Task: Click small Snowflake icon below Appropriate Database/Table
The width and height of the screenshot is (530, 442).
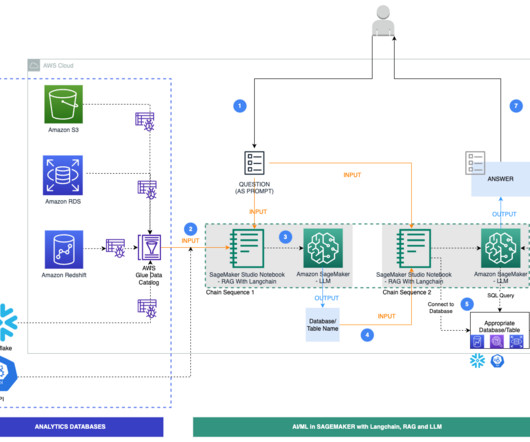Action: click(477, 361)
